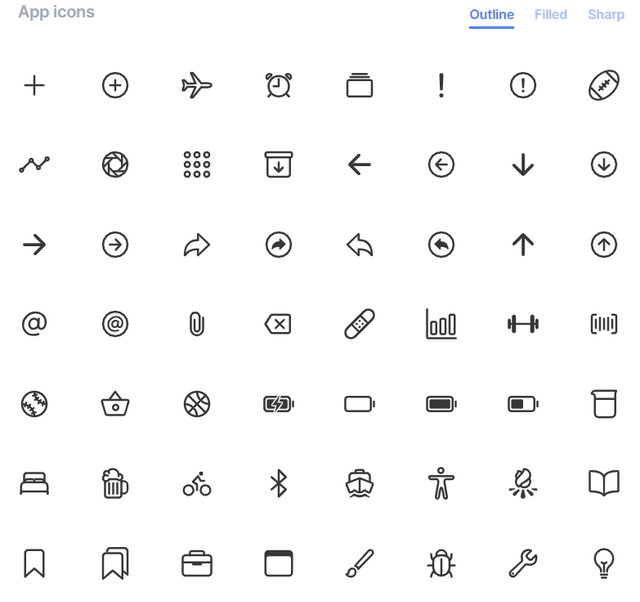Choose the double bookmarks icon
The height and width of the screenshot is (602, 640).
(x=115, y=564)
